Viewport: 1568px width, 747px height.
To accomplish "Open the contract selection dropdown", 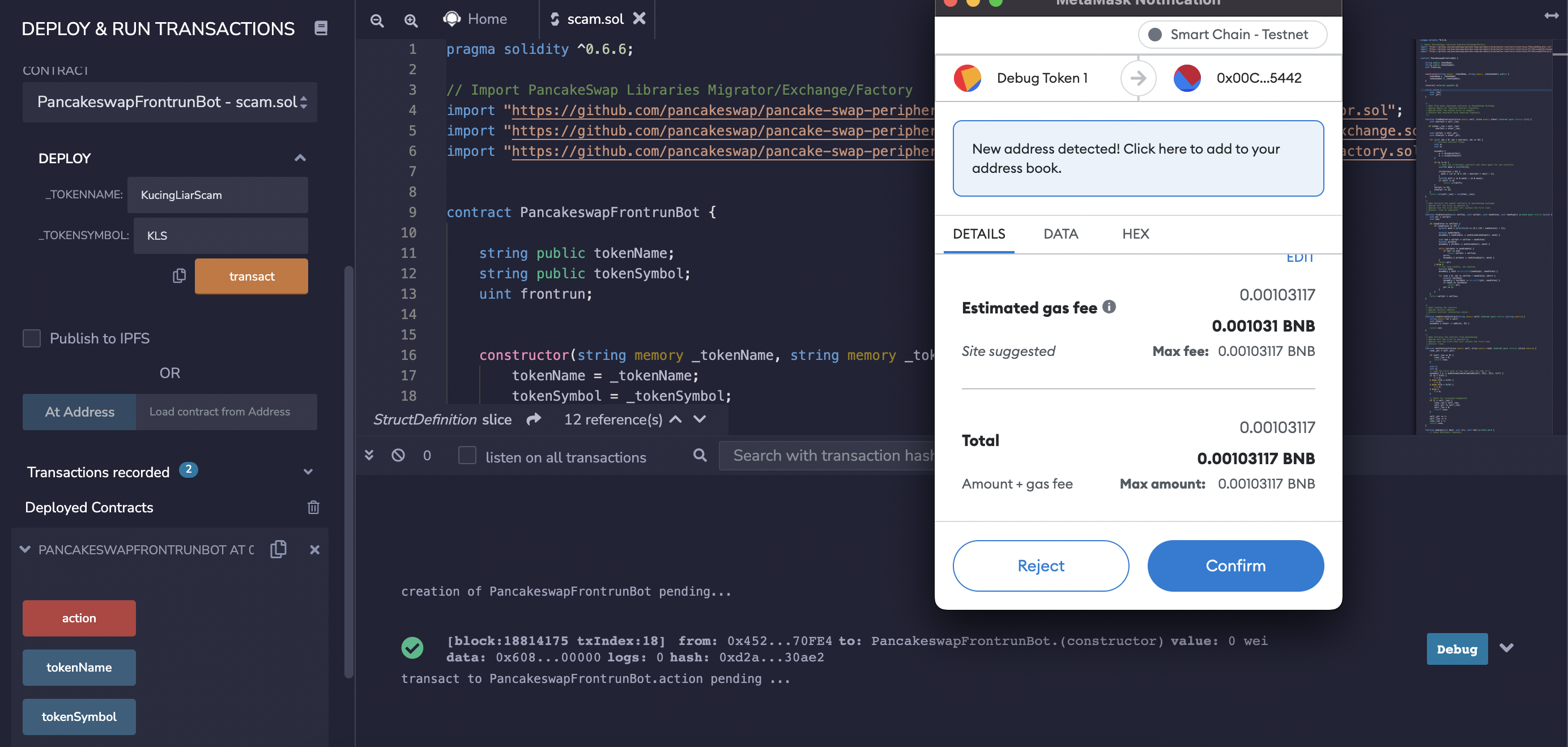I will coord(170,101).
